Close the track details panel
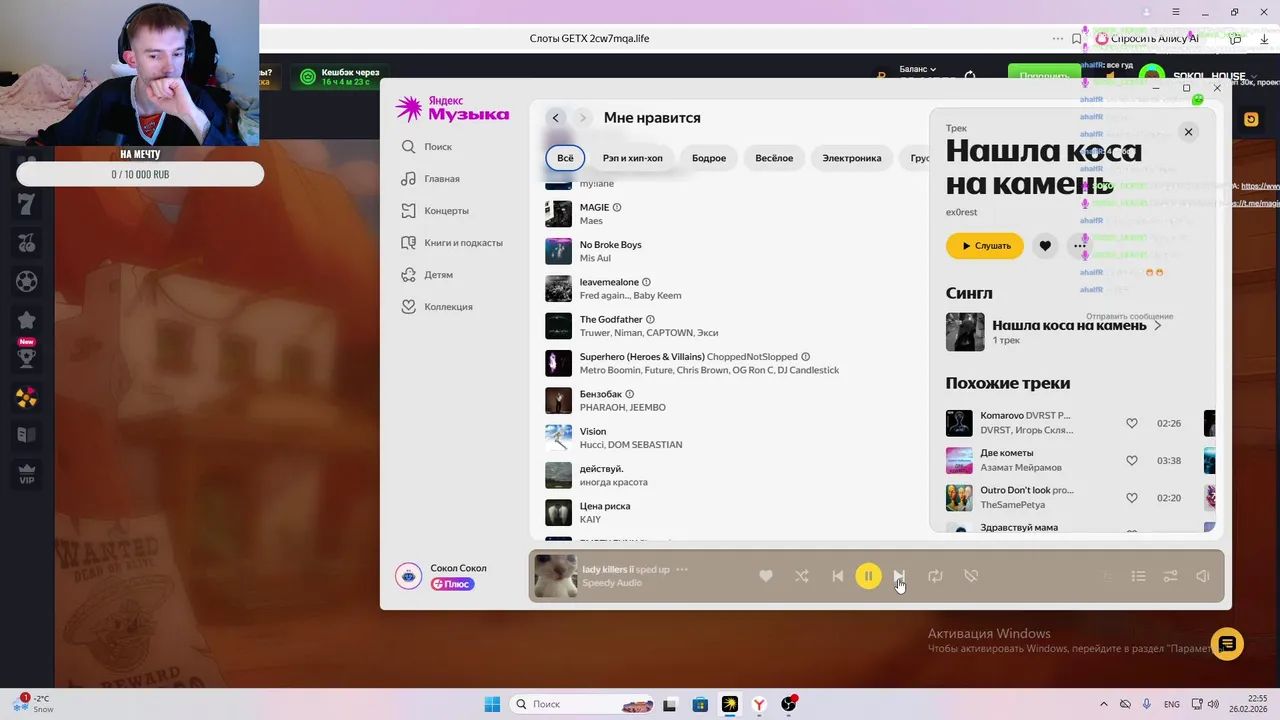The height and width of the screenshot is (720, 1280). 1188,132
